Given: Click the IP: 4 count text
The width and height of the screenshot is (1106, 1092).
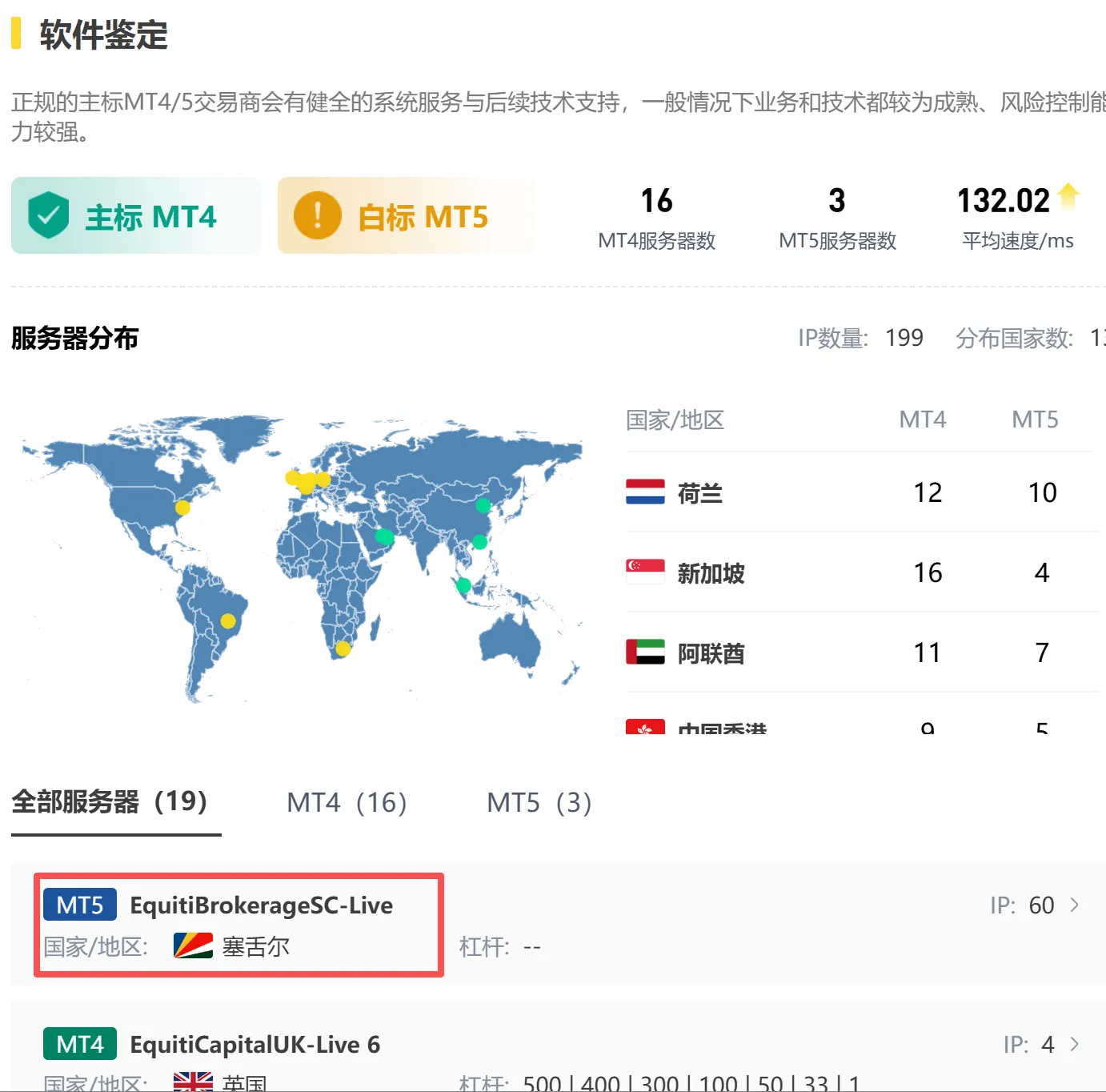Looking at the screenshot, I should tap(1028, 1044).
